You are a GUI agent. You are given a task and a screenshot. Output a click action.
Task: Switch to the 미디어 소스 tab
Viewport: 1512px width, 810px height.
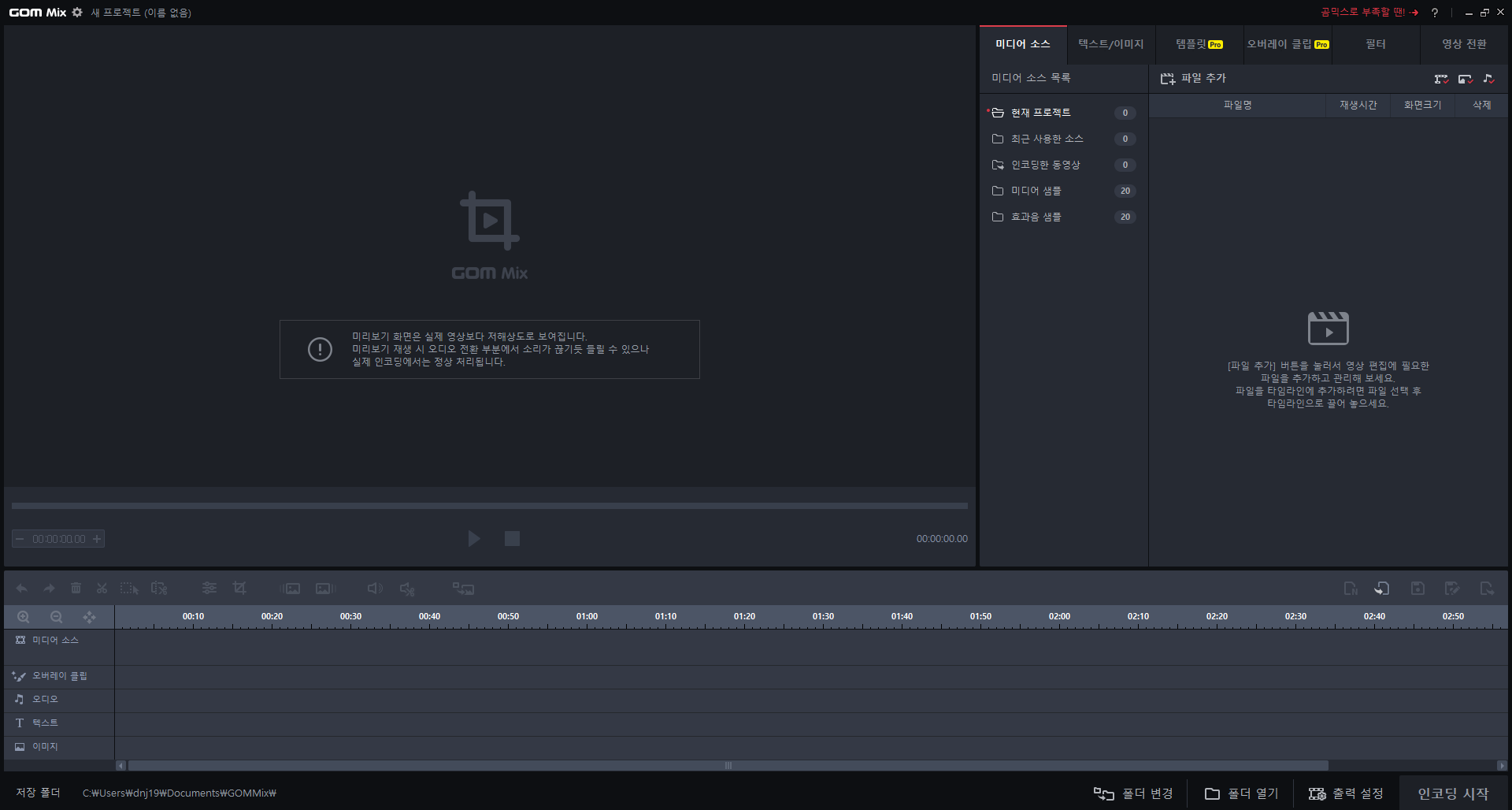(x=1023, y=44)
